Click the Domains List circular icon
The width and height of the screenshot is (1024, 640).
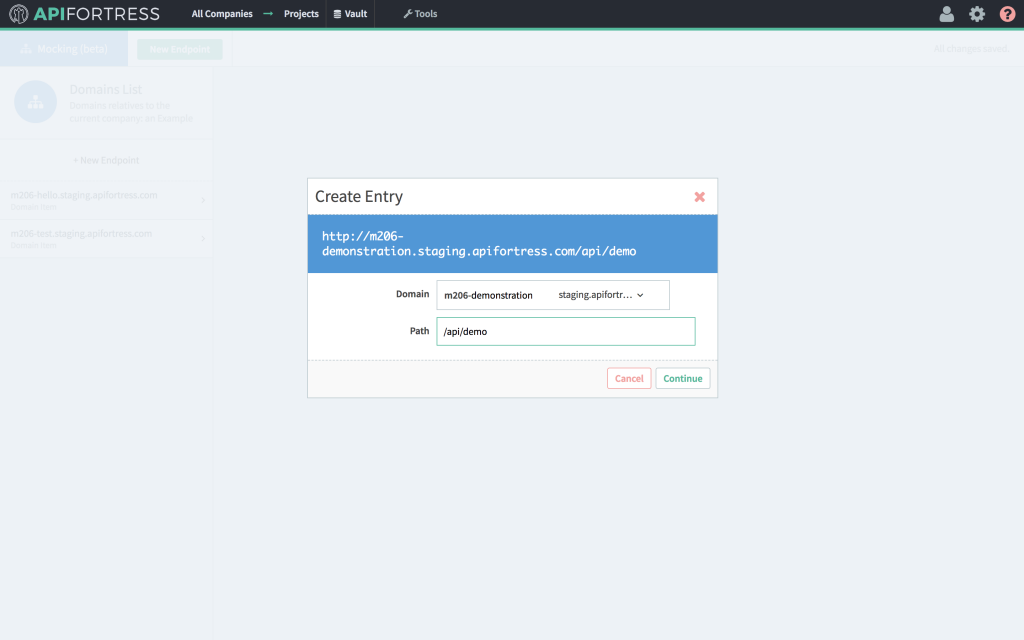35,101
